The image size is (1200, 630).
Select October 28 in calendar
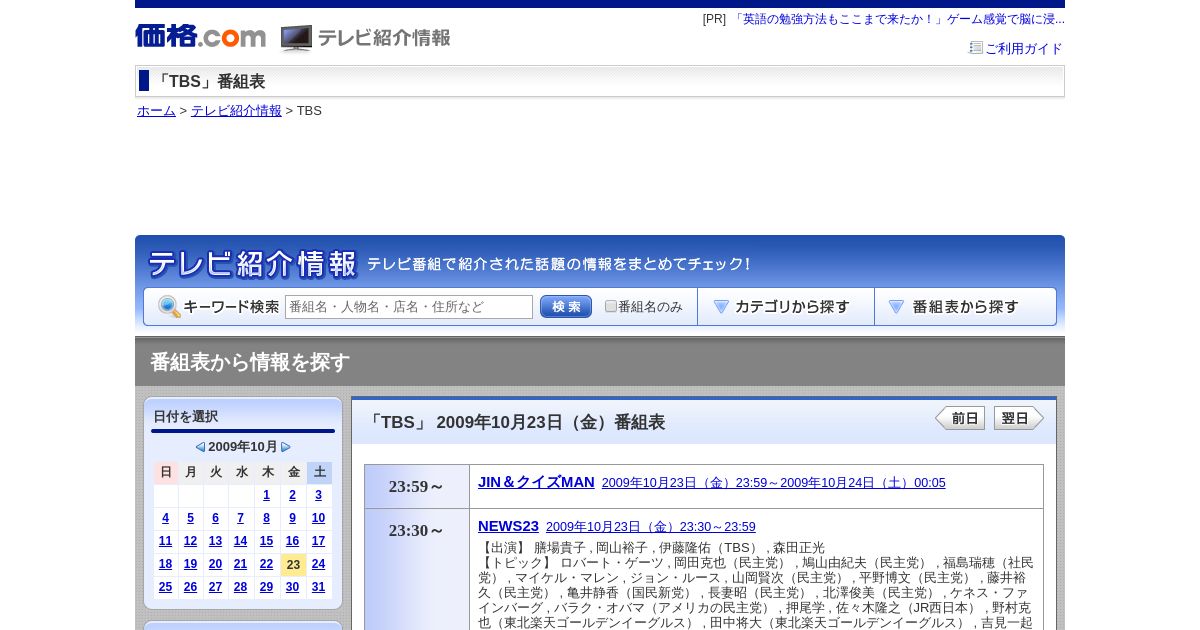tap(240, 587)
